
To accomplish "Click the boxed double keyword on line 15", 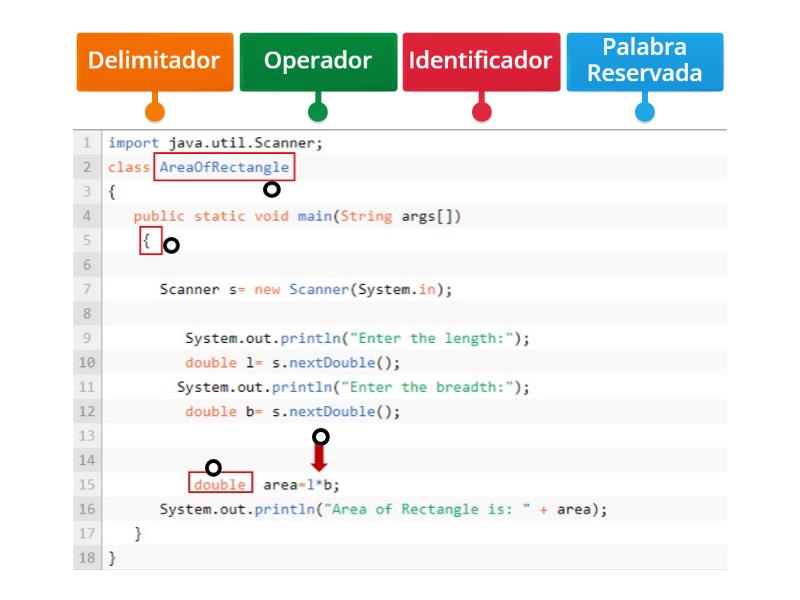I will click(x=220, y=484).
